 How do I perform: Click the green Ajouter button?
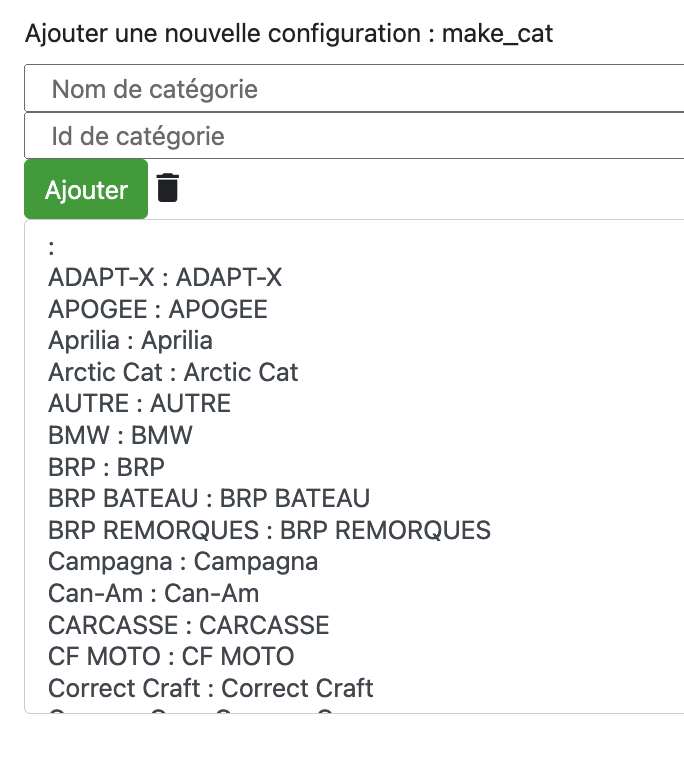[86, 189]
